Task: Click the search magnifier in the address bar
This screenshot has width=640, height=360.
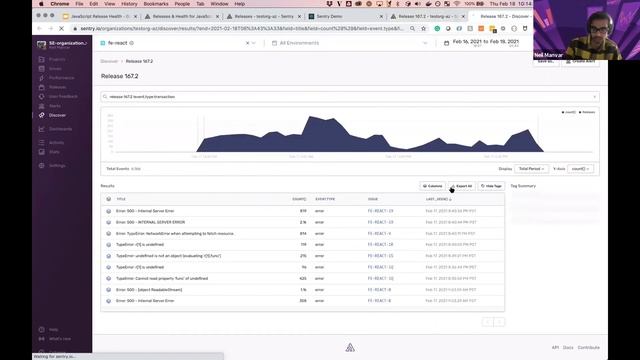Action: tap(413, 29)
